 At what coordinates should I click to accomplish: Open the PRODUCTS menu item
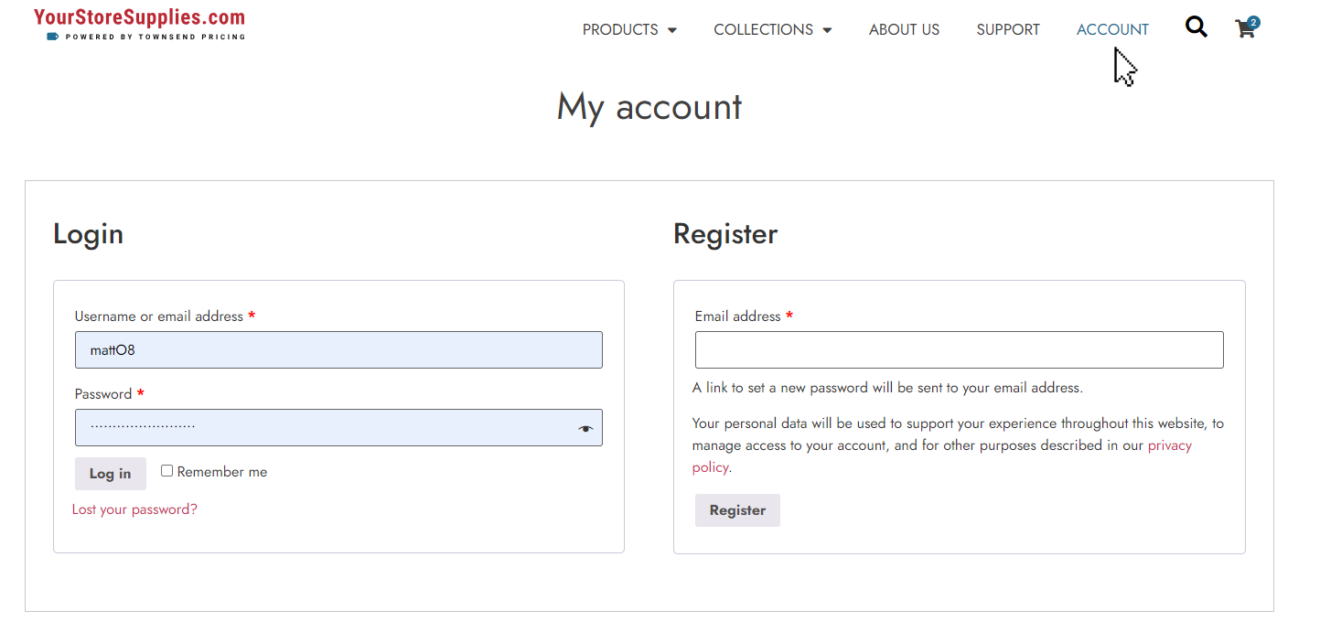pos(620,30)
